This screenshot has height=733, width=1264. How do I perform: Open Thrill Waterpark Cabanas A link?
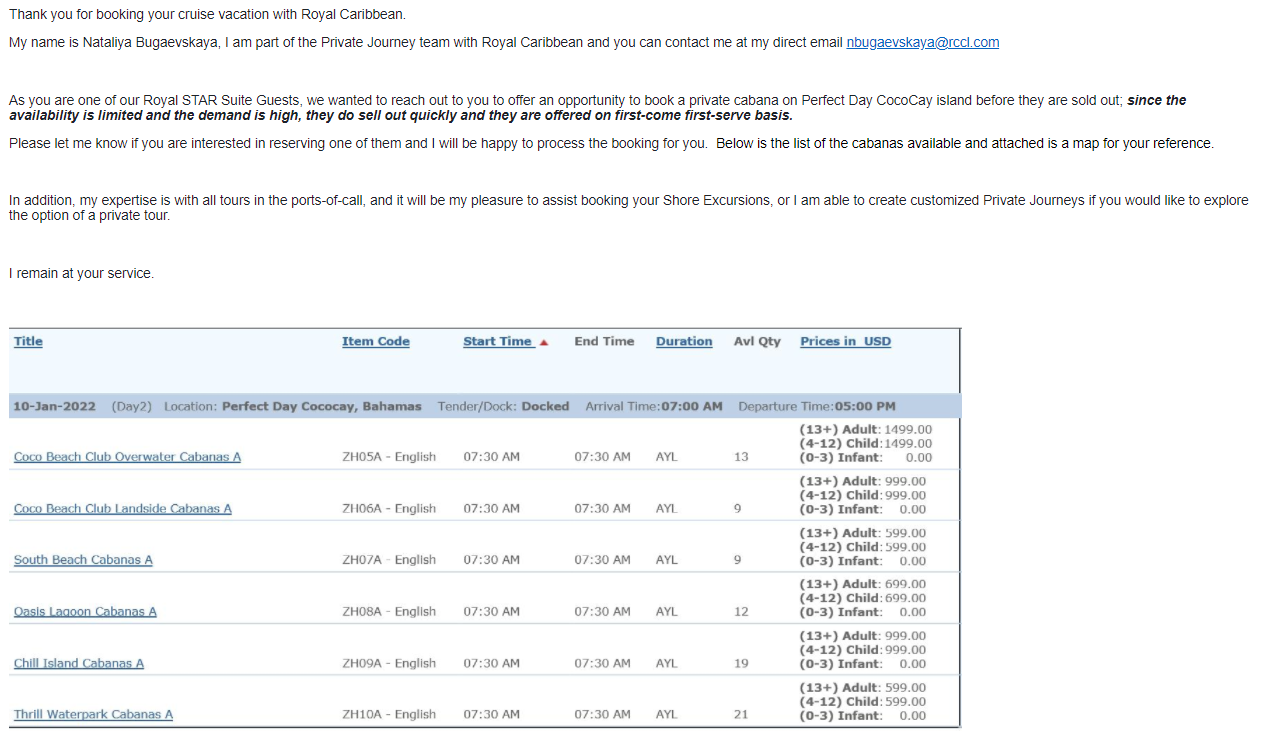point(93,715)
